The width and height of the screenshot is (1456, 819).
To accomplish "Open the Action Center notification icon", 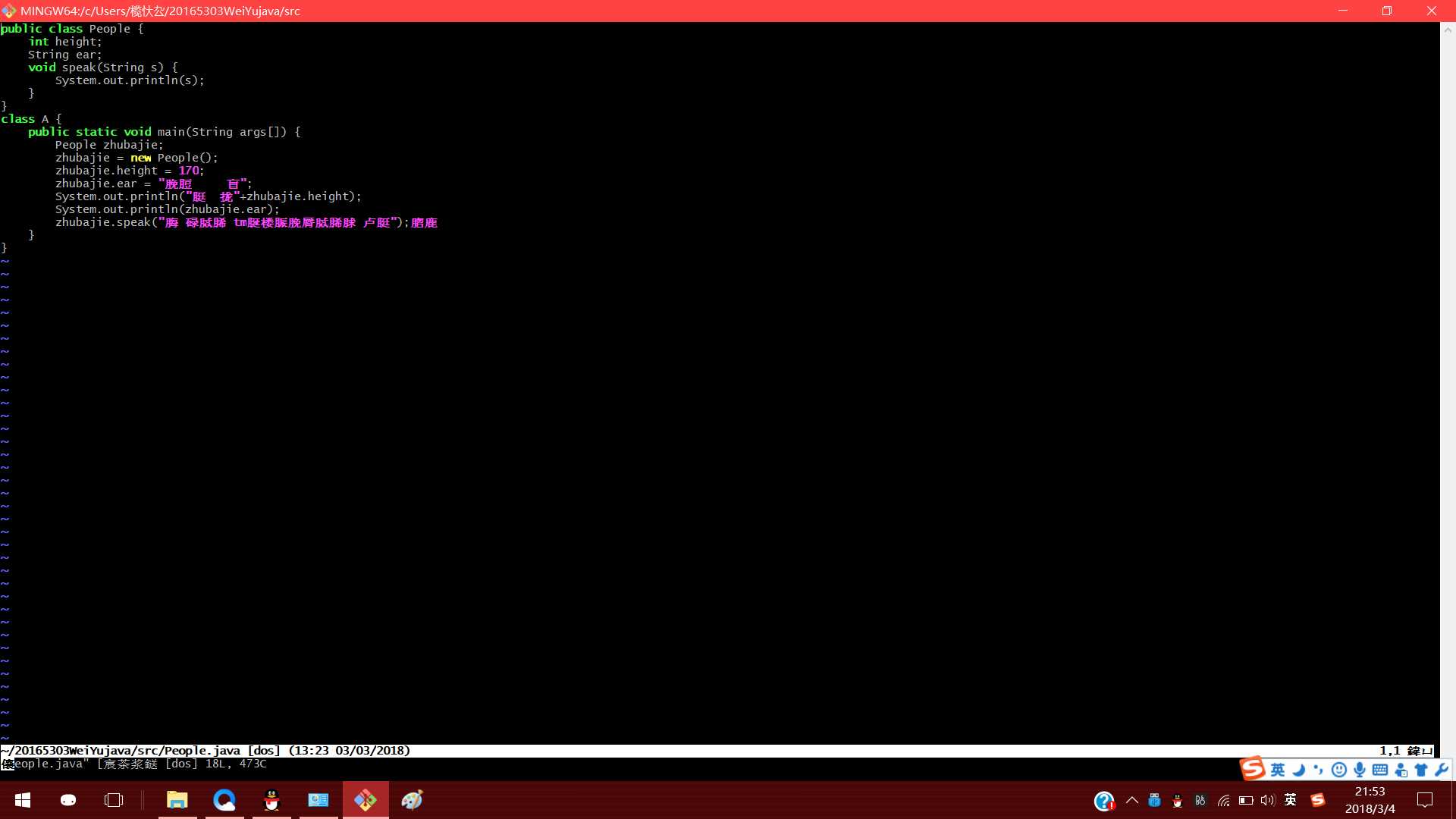I will click(1425, 800).
